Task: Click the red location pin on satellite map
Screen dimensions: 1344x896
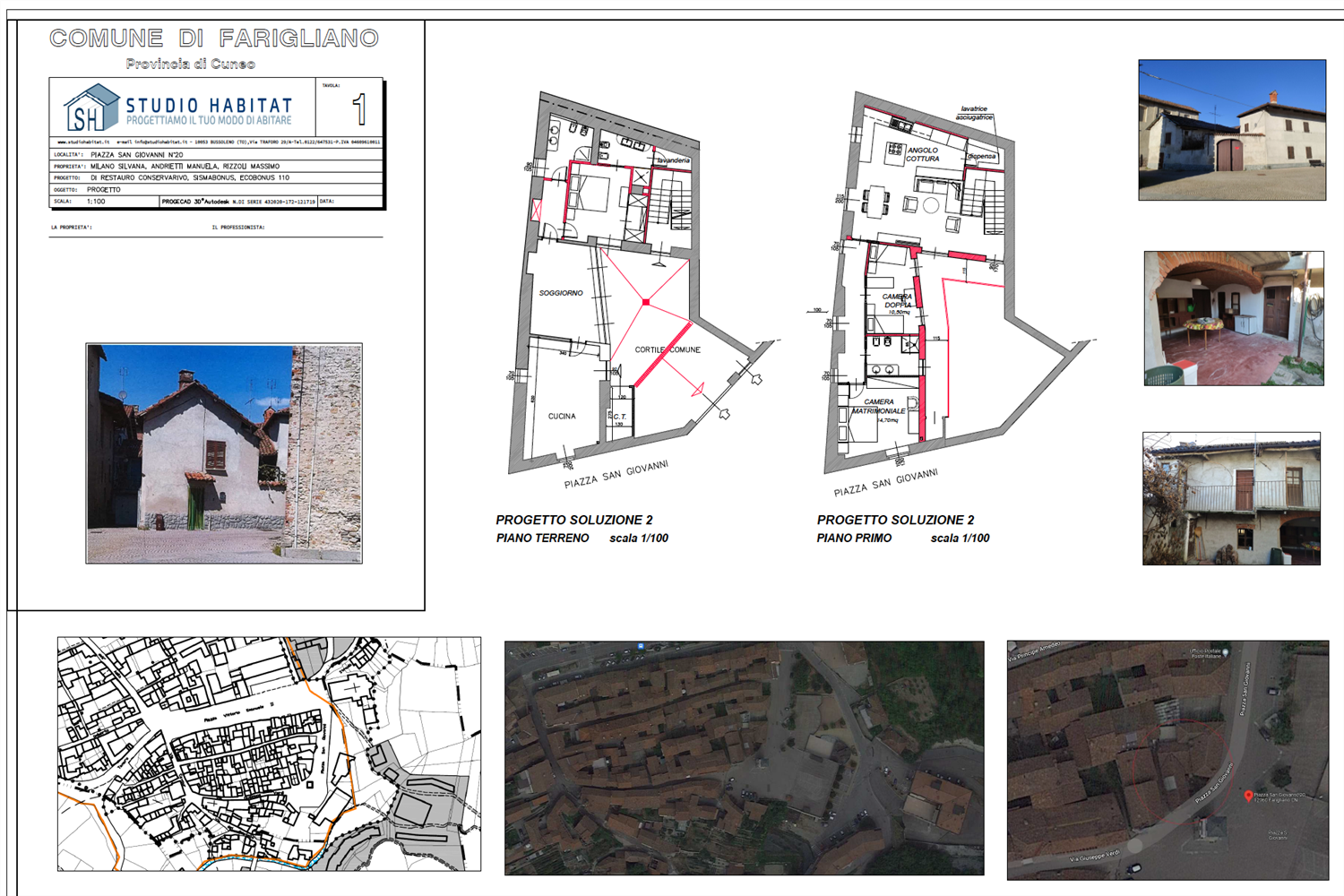Action: pos(1248,796)
